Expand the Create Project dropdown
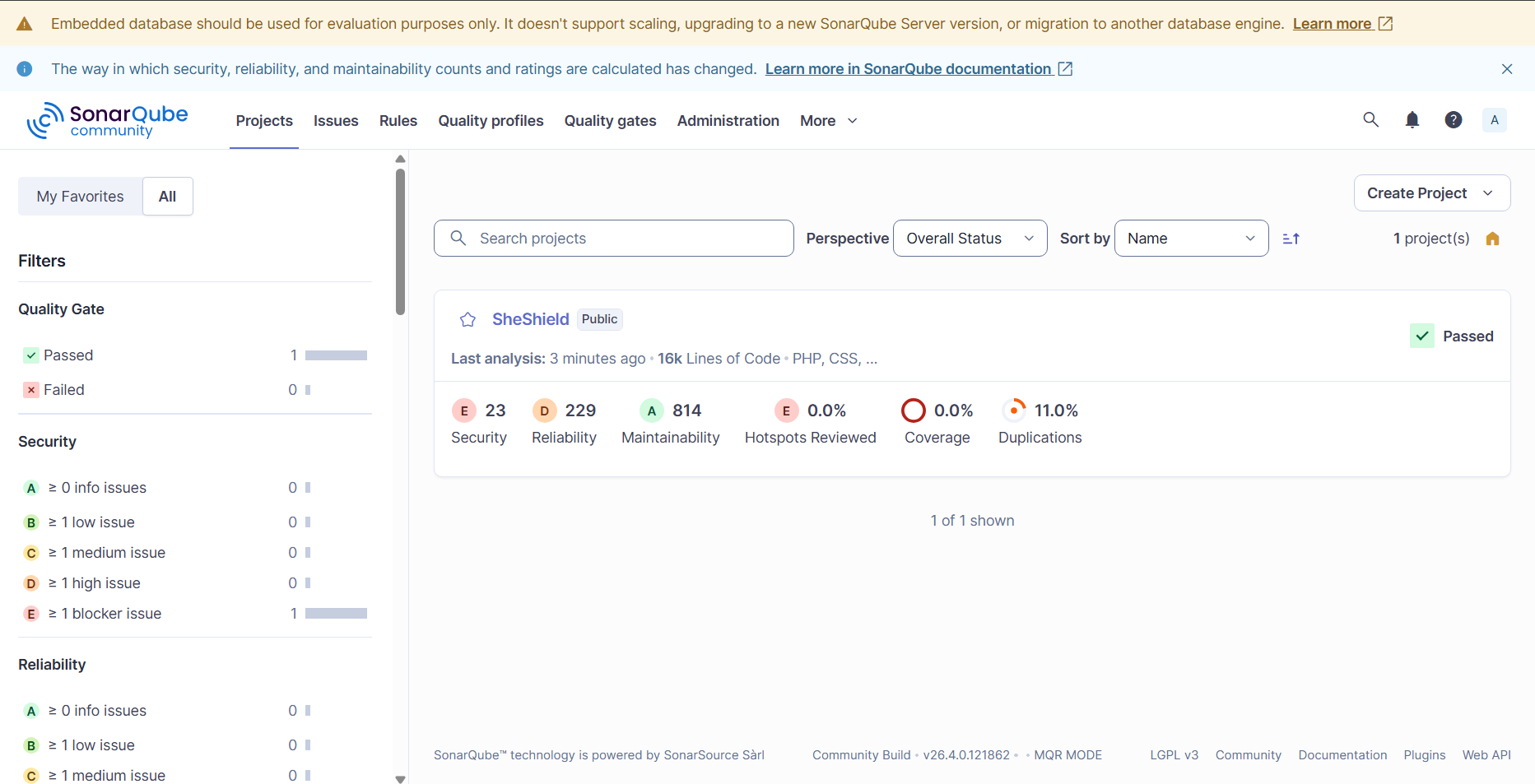 tap(1432, 193)
